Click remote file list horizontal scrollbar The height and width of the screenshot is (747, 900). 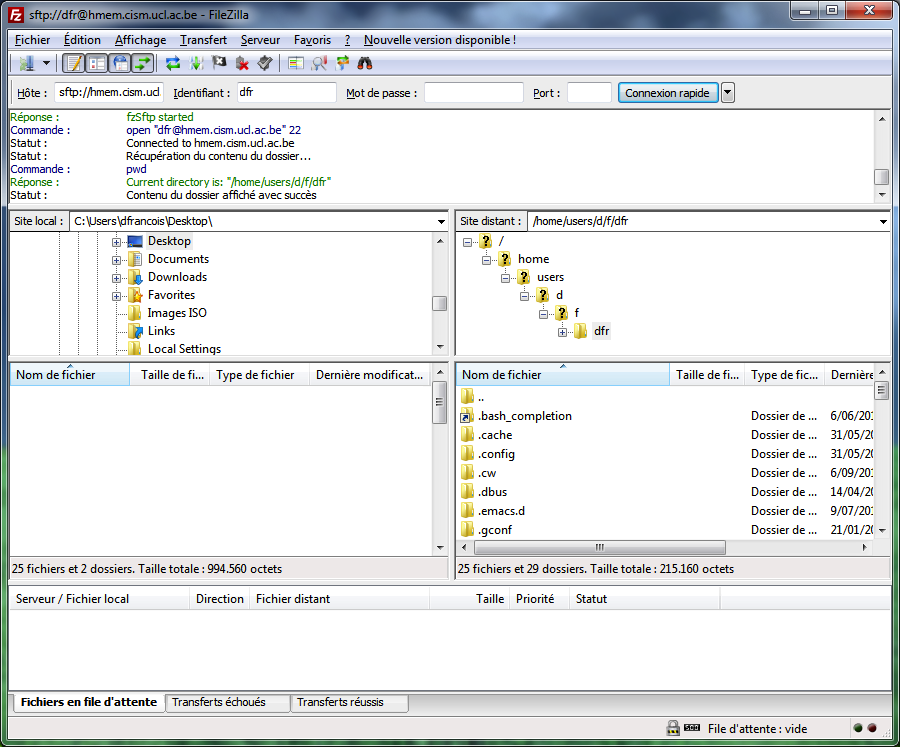pos(600,547)
